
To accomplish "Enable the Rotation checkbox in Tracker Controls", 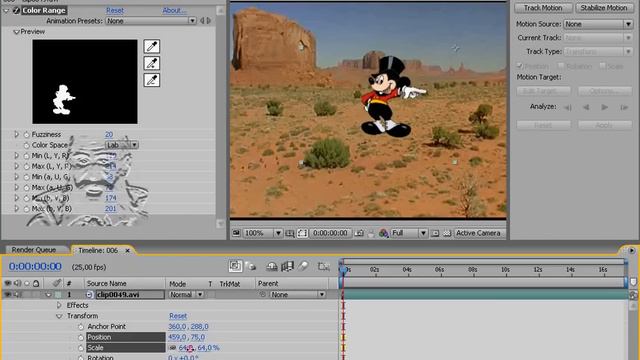I will 561,66.
